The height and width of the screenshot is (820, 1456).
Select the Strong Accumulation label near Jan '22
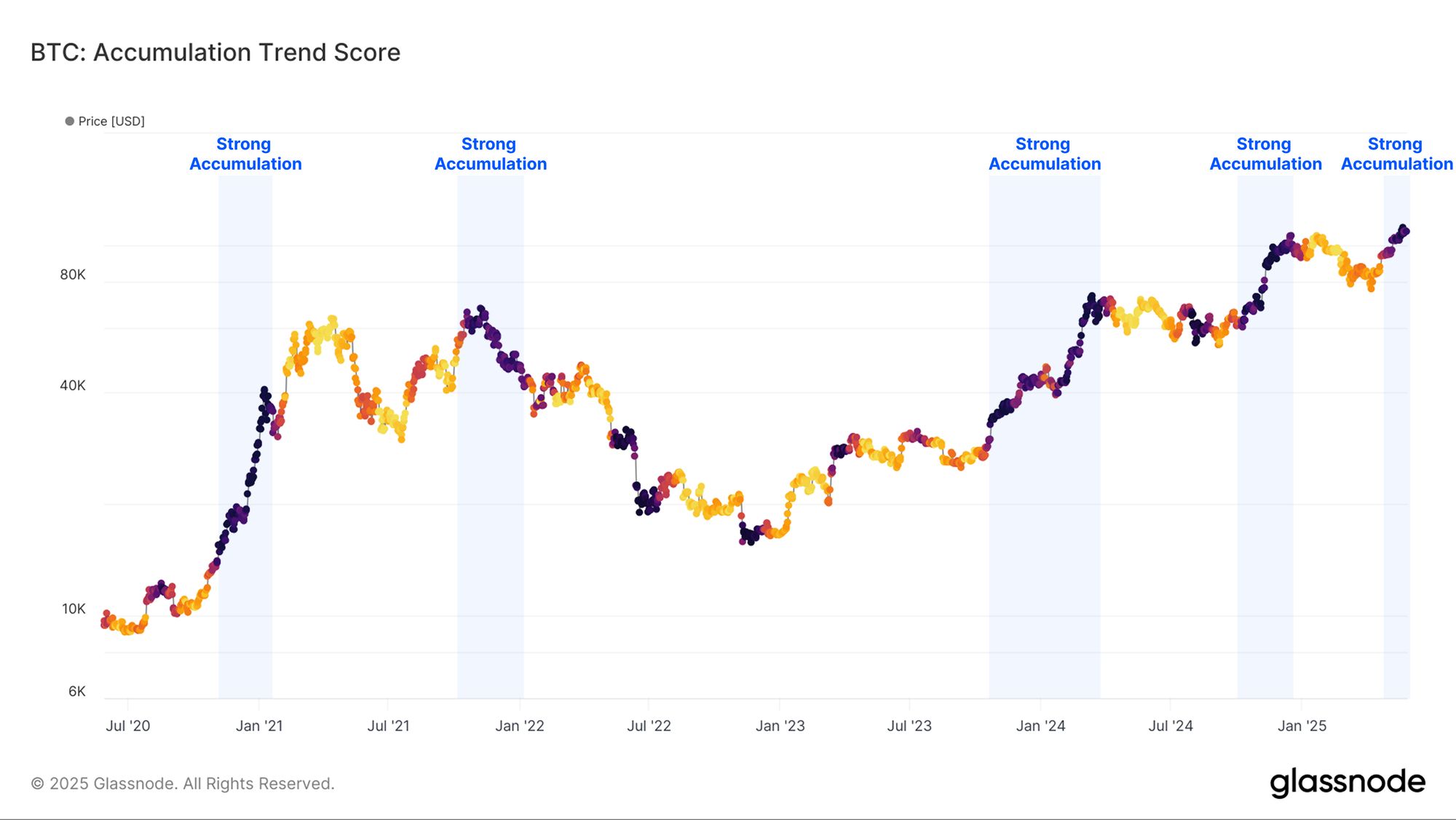click(x=490, y=154)
